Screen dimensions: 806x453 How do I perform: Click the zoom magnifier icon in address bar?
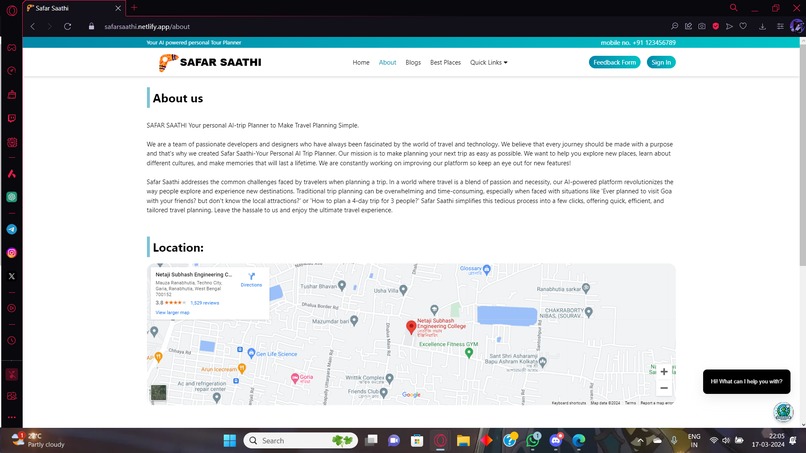tap(674, 26)
